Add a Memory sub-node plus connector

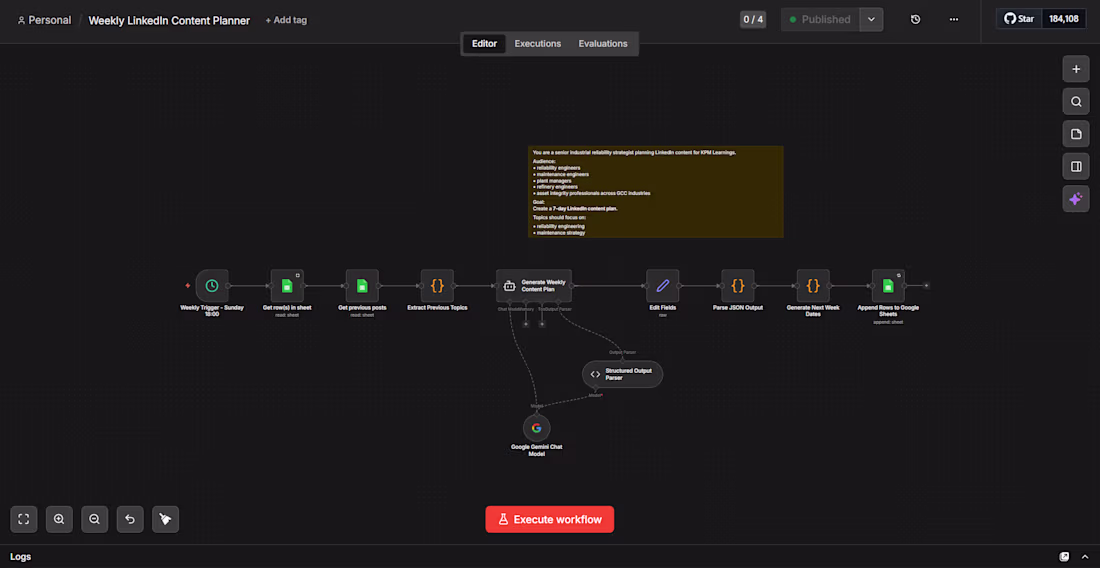pyautogui.click(x=526, y=324)
